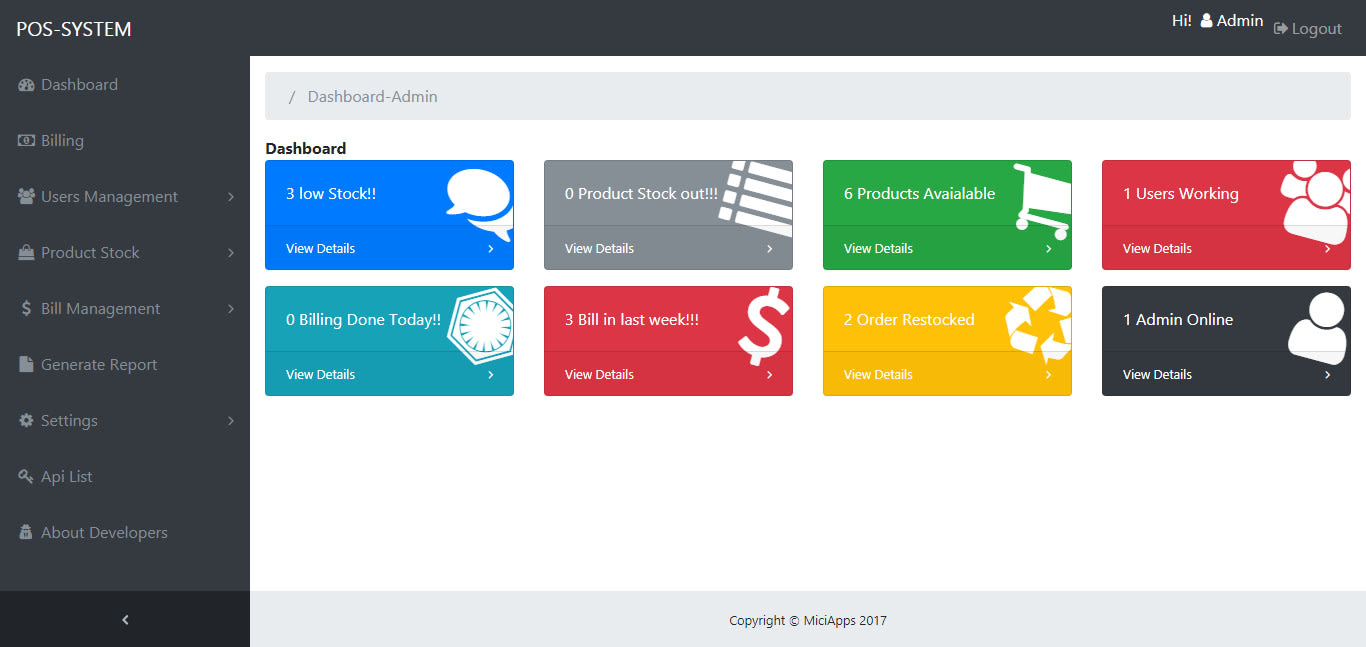Click arrow on Products Available View Details

coord(1049,249)
